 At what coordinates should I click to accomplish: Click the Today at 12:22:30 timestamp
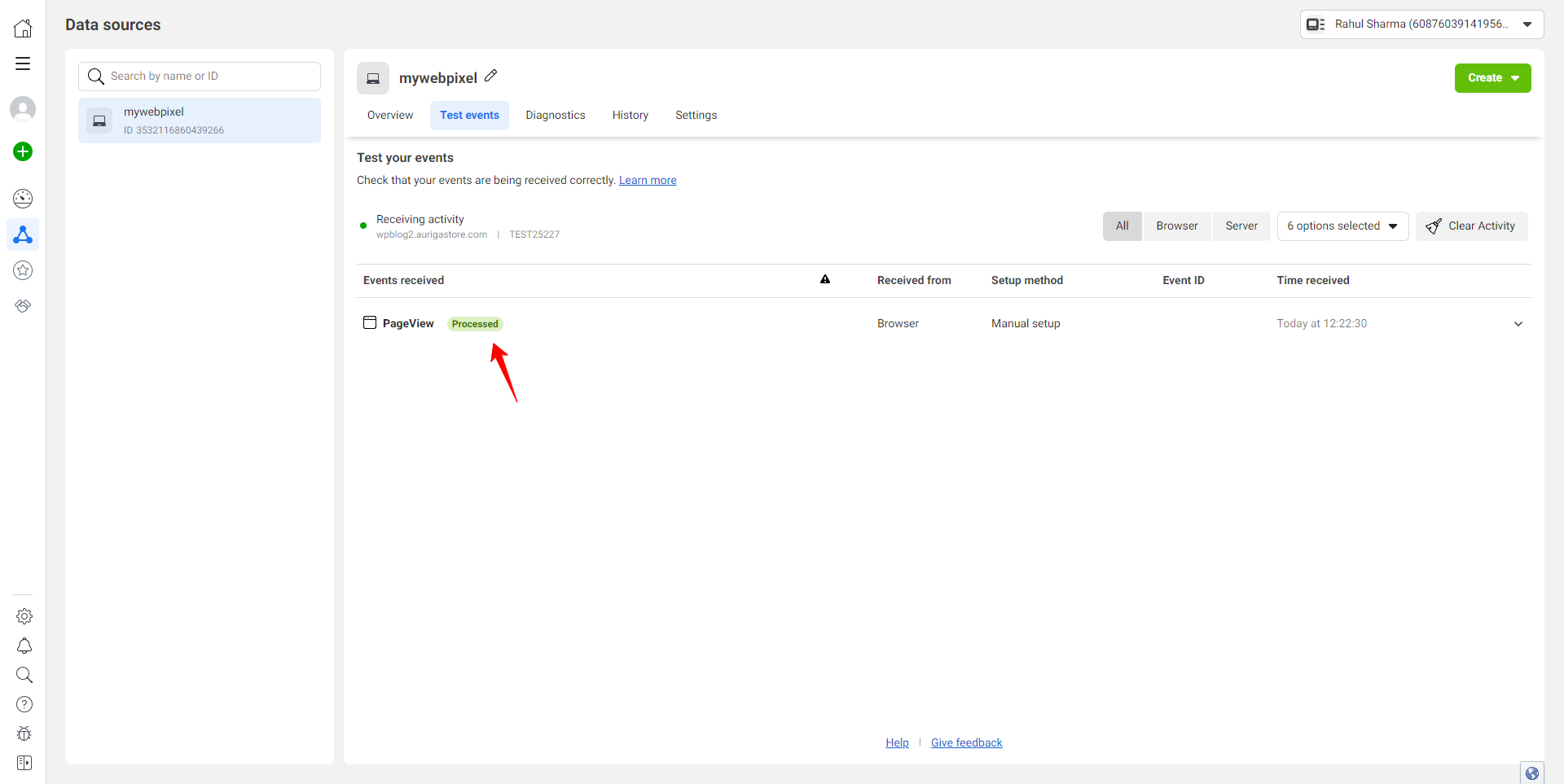coord(1321,323)
